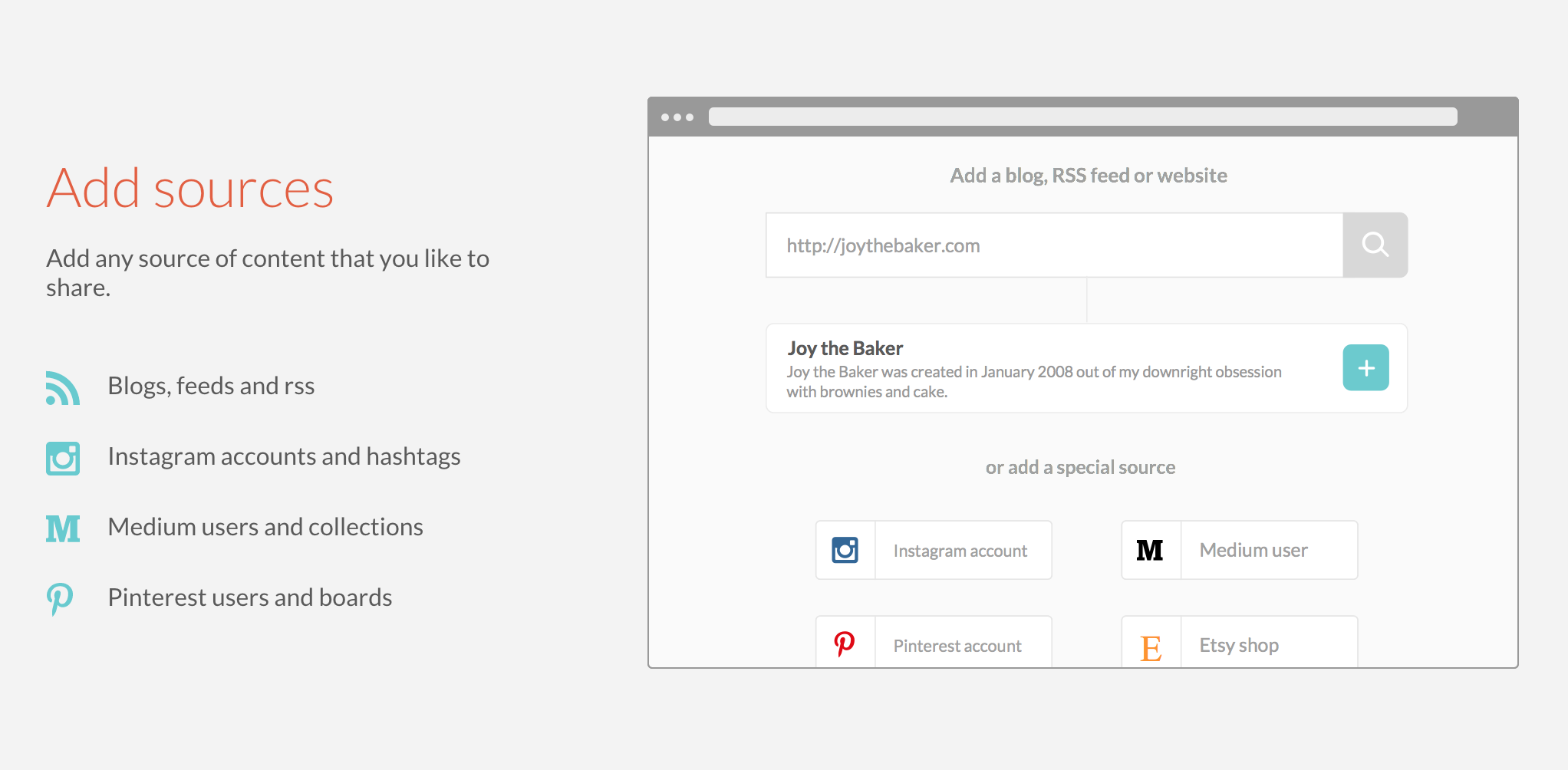Click the teal Medium M icon
The height and width of the screenshot is (770, 1568).
pyautogui.click(x=63, y=528)
